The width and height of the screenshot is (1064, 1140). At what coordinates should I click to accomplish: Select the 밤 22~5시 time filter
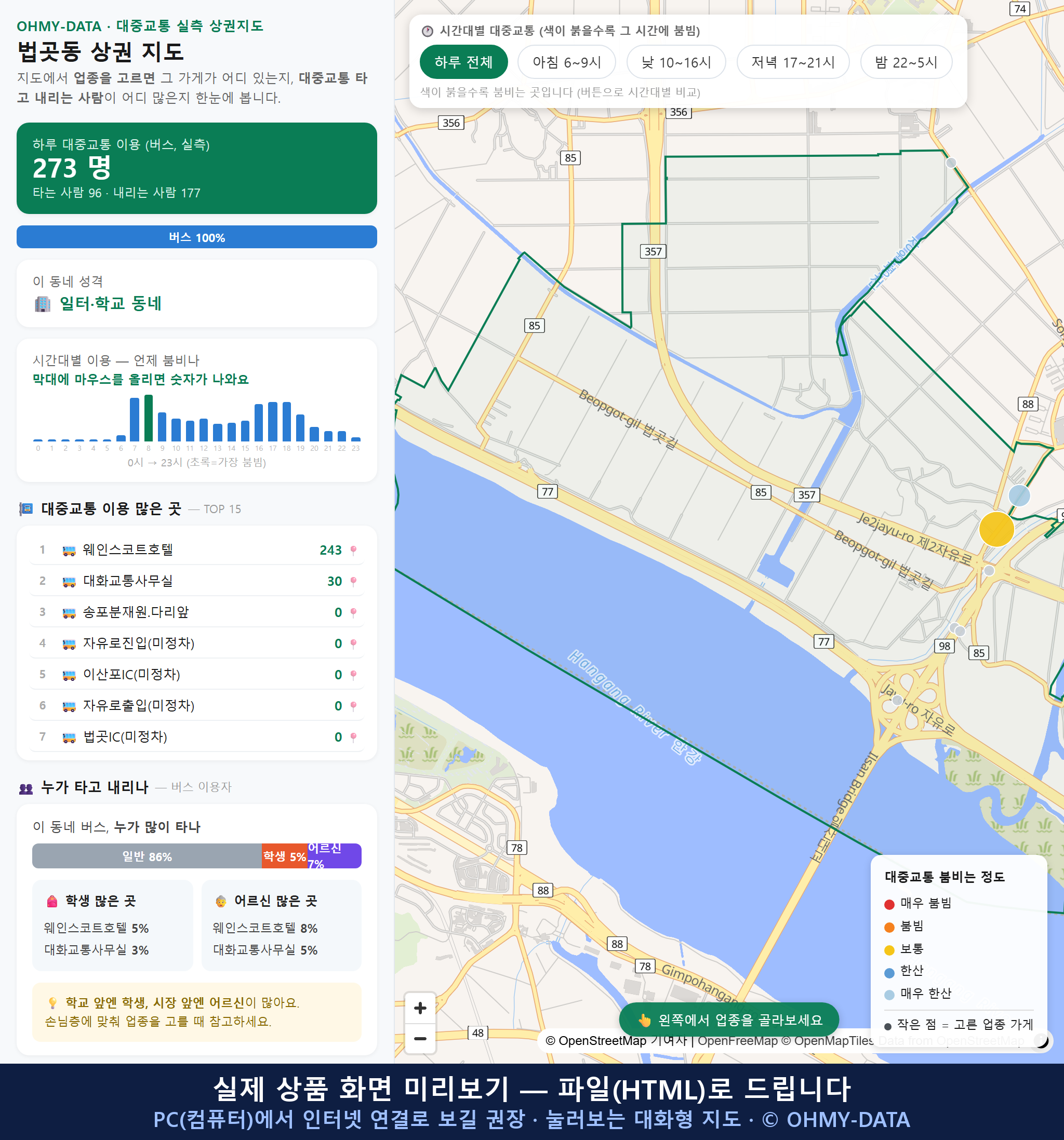tap(906, 62)
